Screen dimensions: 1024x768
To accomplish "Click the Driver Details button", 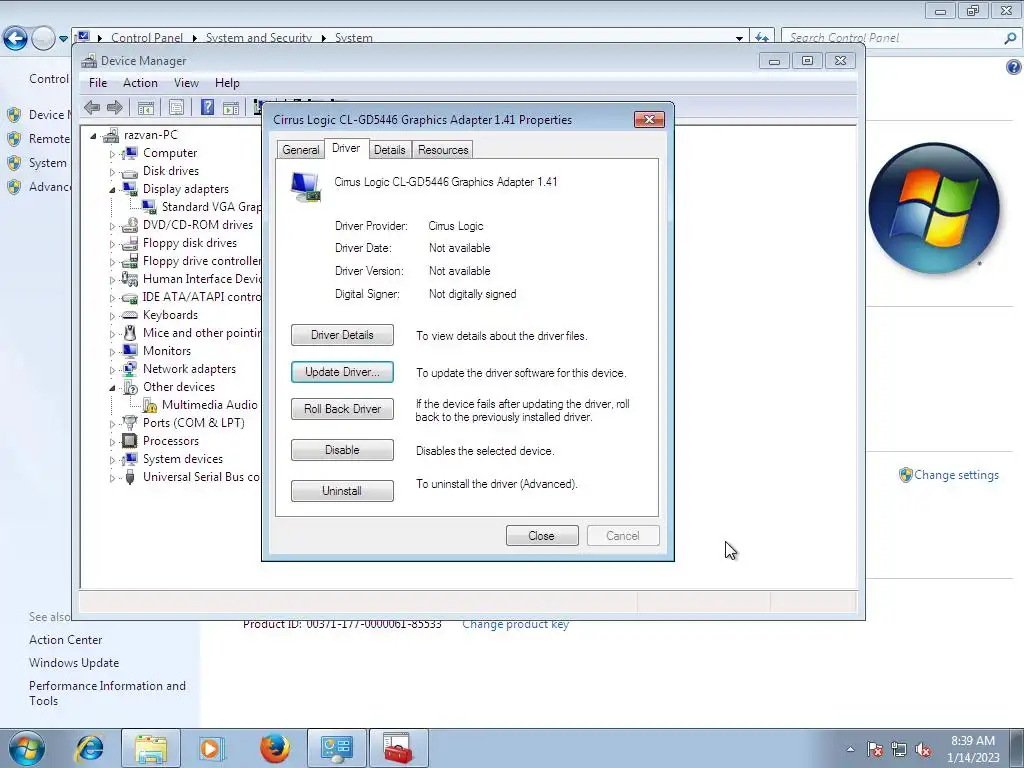I will coord(342,335).
